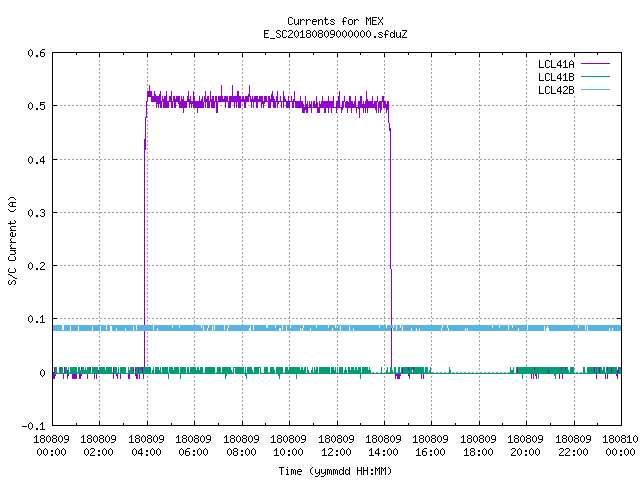Click the 180810 00:00 x-axis tick label
The image size is (640, 480).
coord(620,446)
